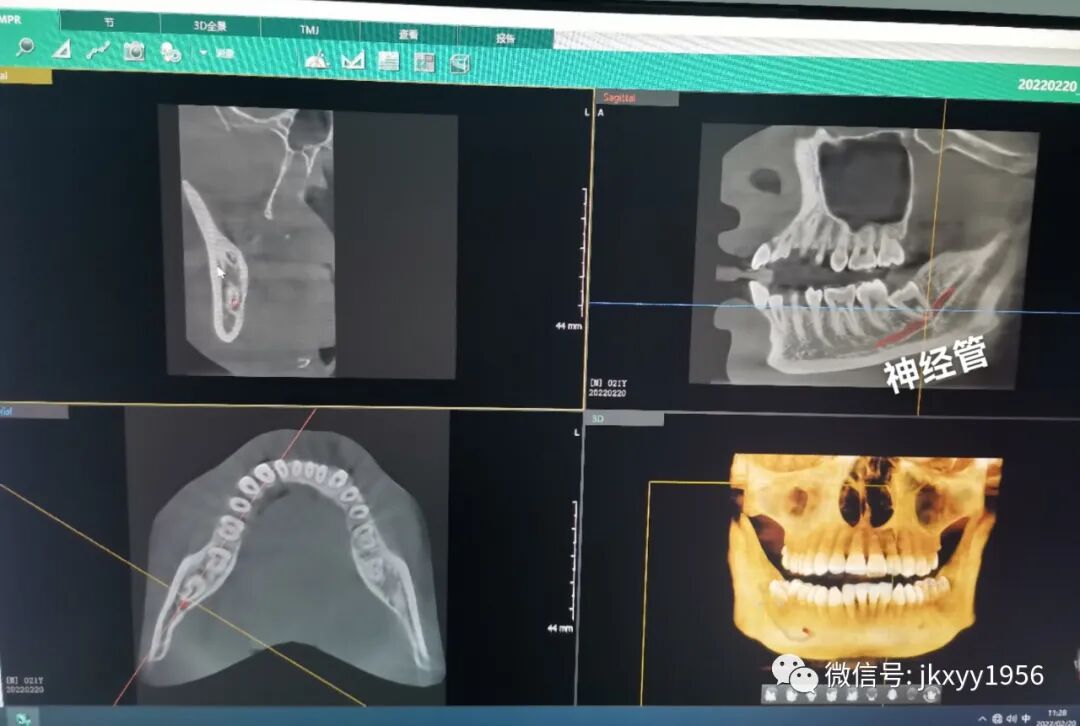Select the polyline curve measurement tool
This screenshot has width=1080, height=726.
click(98, 50)
